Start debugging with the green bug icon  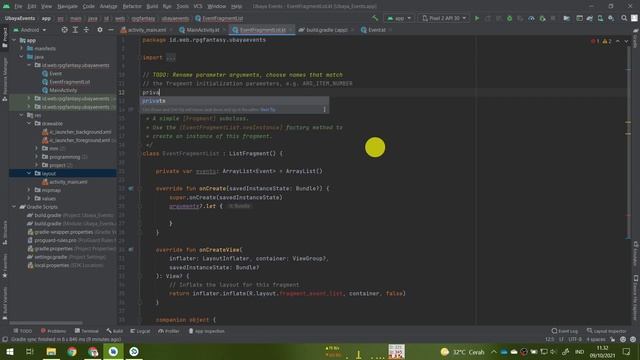click(x=509, y=18)
